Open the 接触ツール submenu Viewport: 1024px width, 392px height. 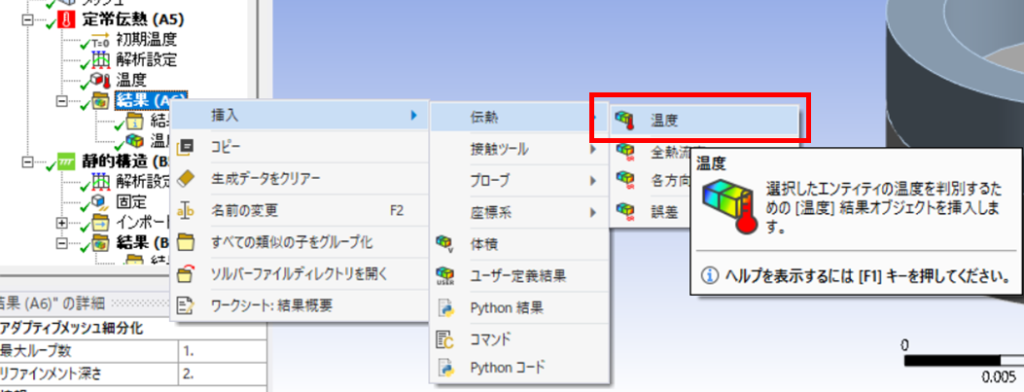(519, 150)
